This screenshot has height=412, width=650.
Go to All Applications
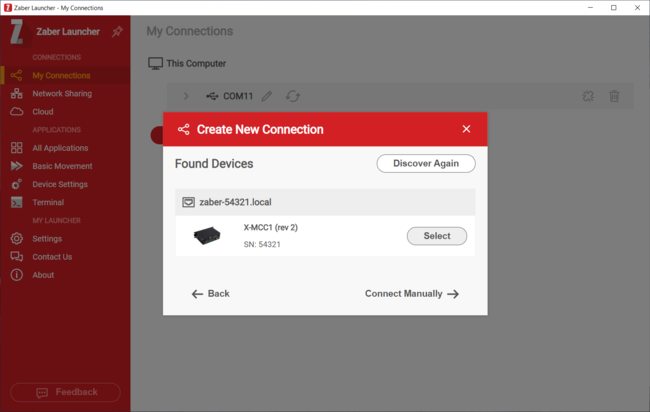coord(60,148)
